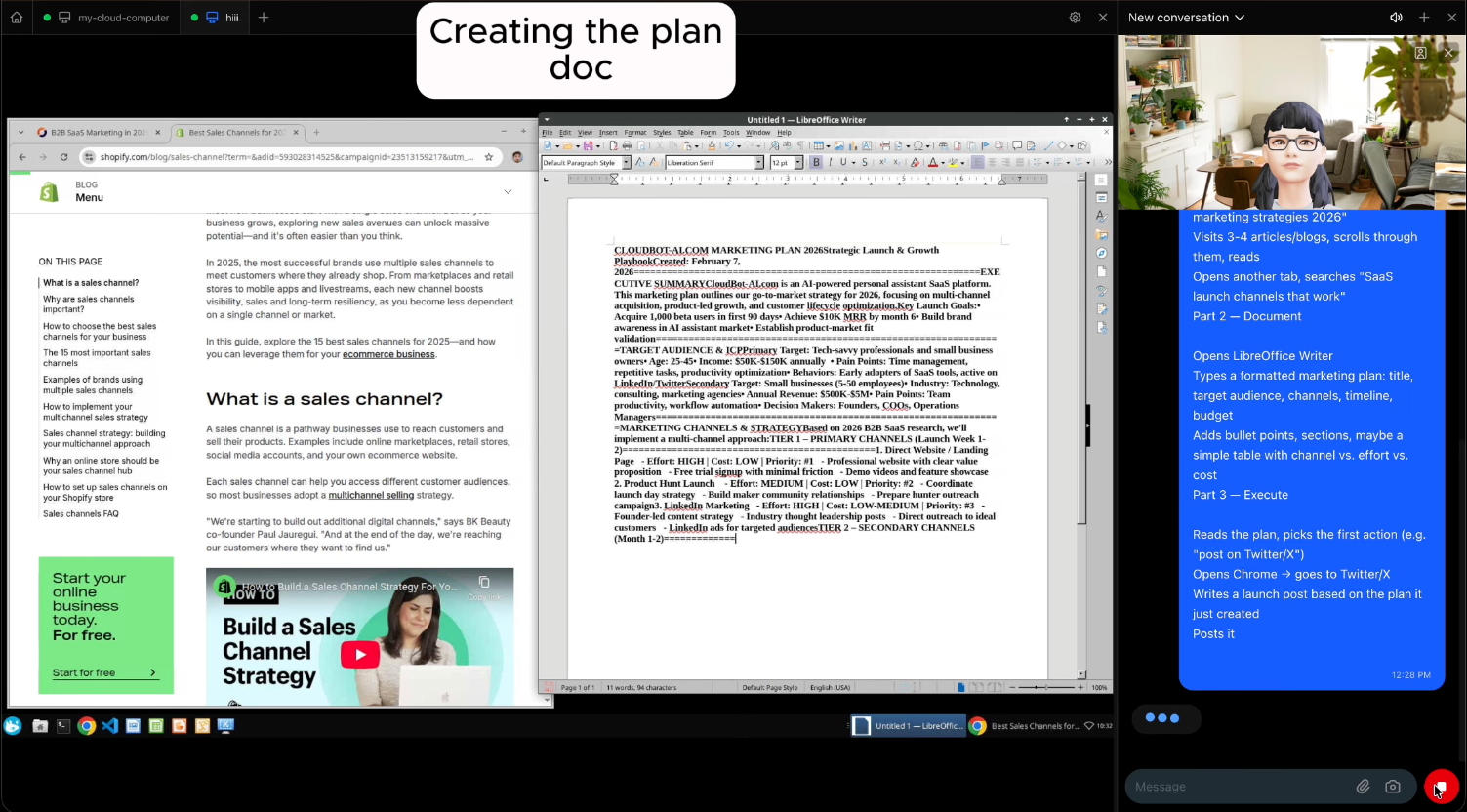This screenshot has height=812, width=1467.
Task: Click the Open folder icon in Writer
Action: point(567,145)
